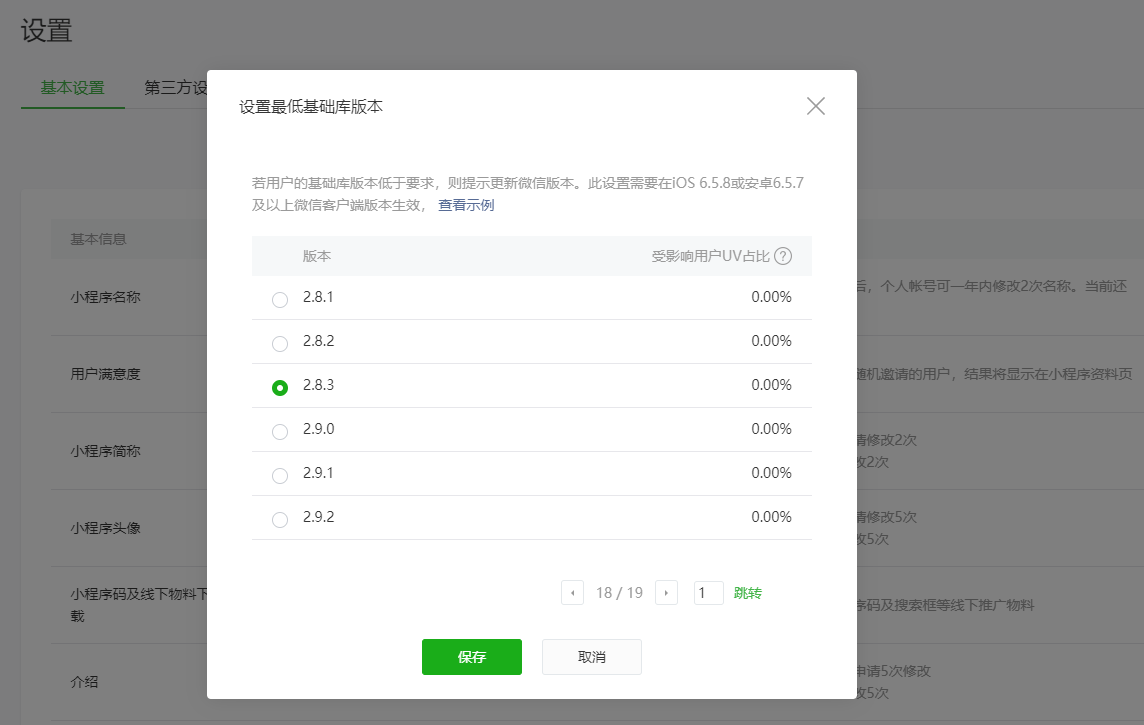Click the 介绍 row label
Image resolution: width=1144 pixels, height=725 pixels.
pyautogui.click(x=84, y=682)
